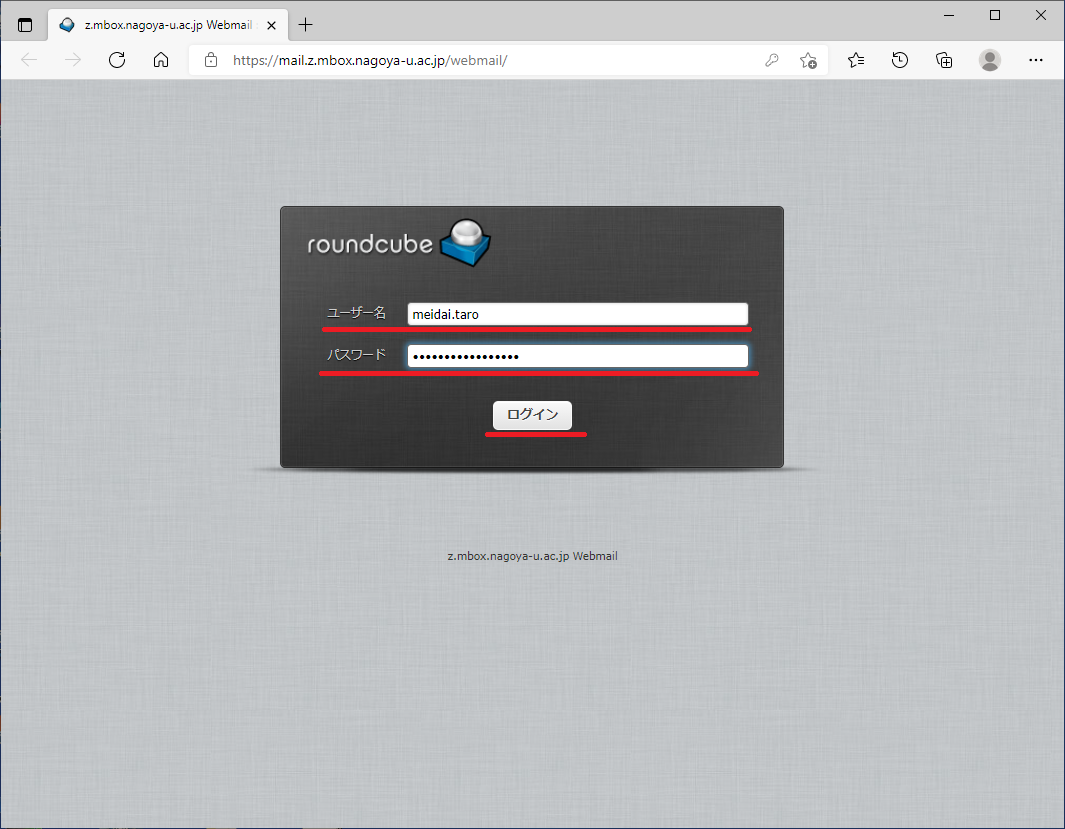Click the Refresh page icon
Screen dimensions: 1065x829
click(x=117, y=60)
